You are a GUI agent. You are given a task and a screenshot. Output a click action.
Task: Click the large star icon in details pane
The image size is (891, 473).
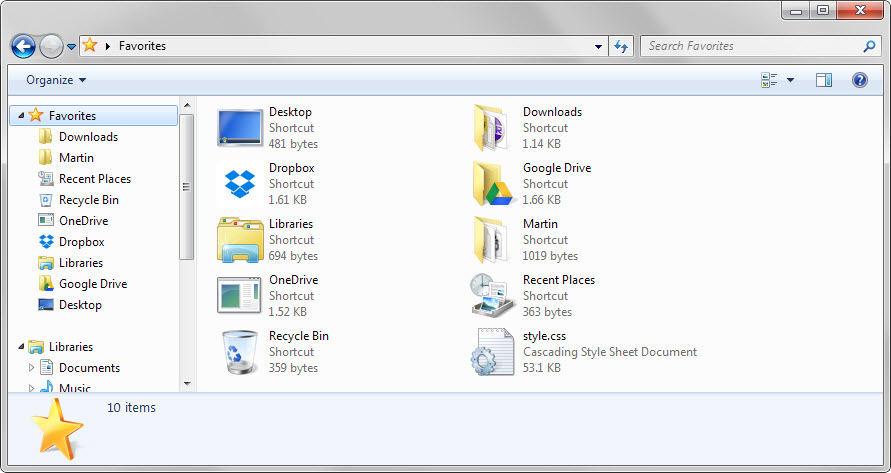tap(57, 429)
